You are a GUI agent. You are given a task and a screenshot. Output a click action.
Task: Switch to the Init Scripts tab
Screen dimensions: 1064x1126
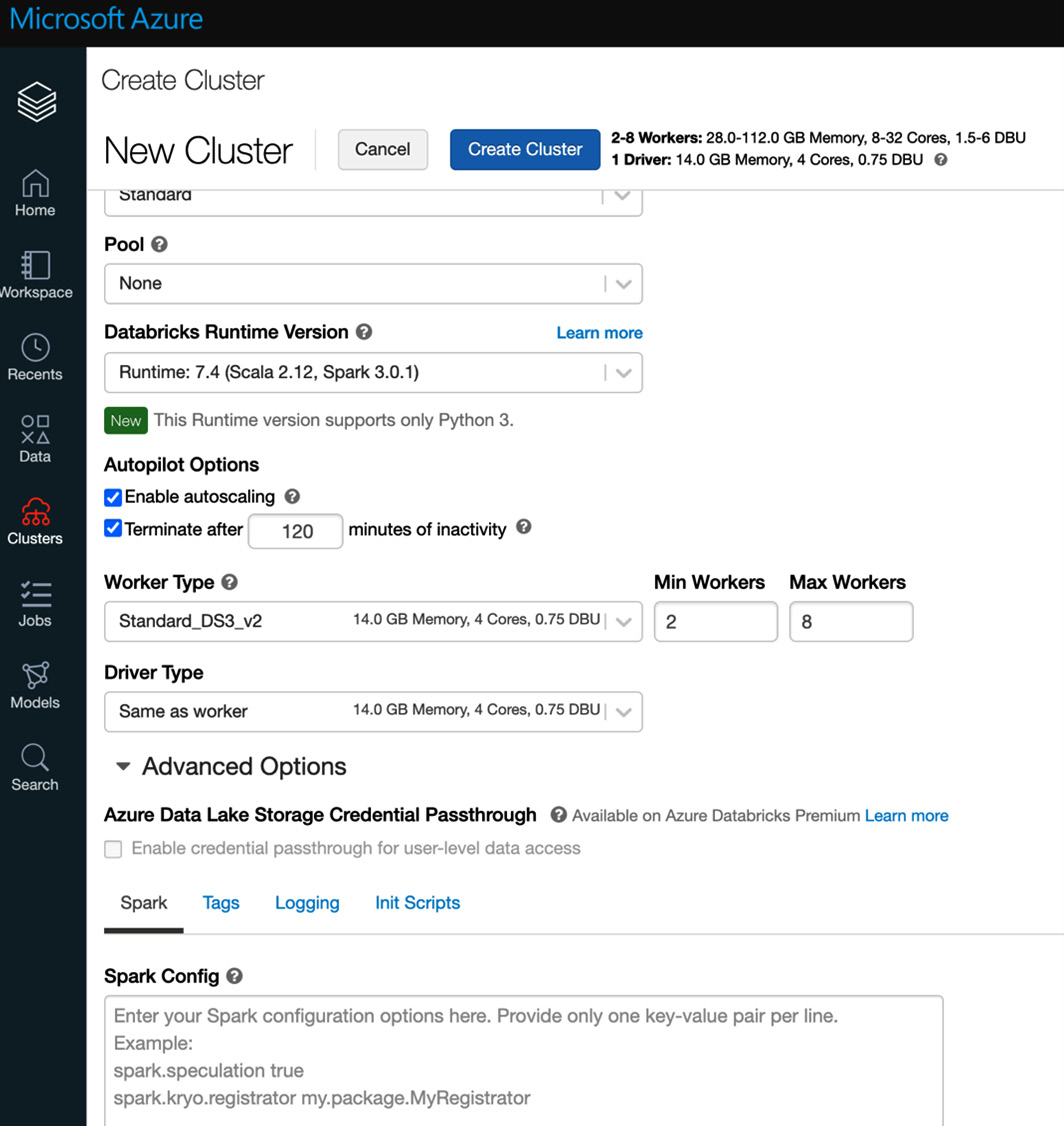418,903
